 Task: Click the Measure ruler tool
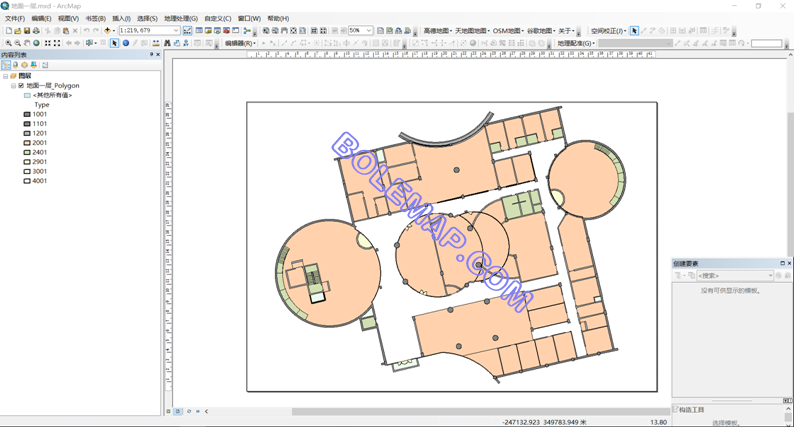[x=156, y=43]
